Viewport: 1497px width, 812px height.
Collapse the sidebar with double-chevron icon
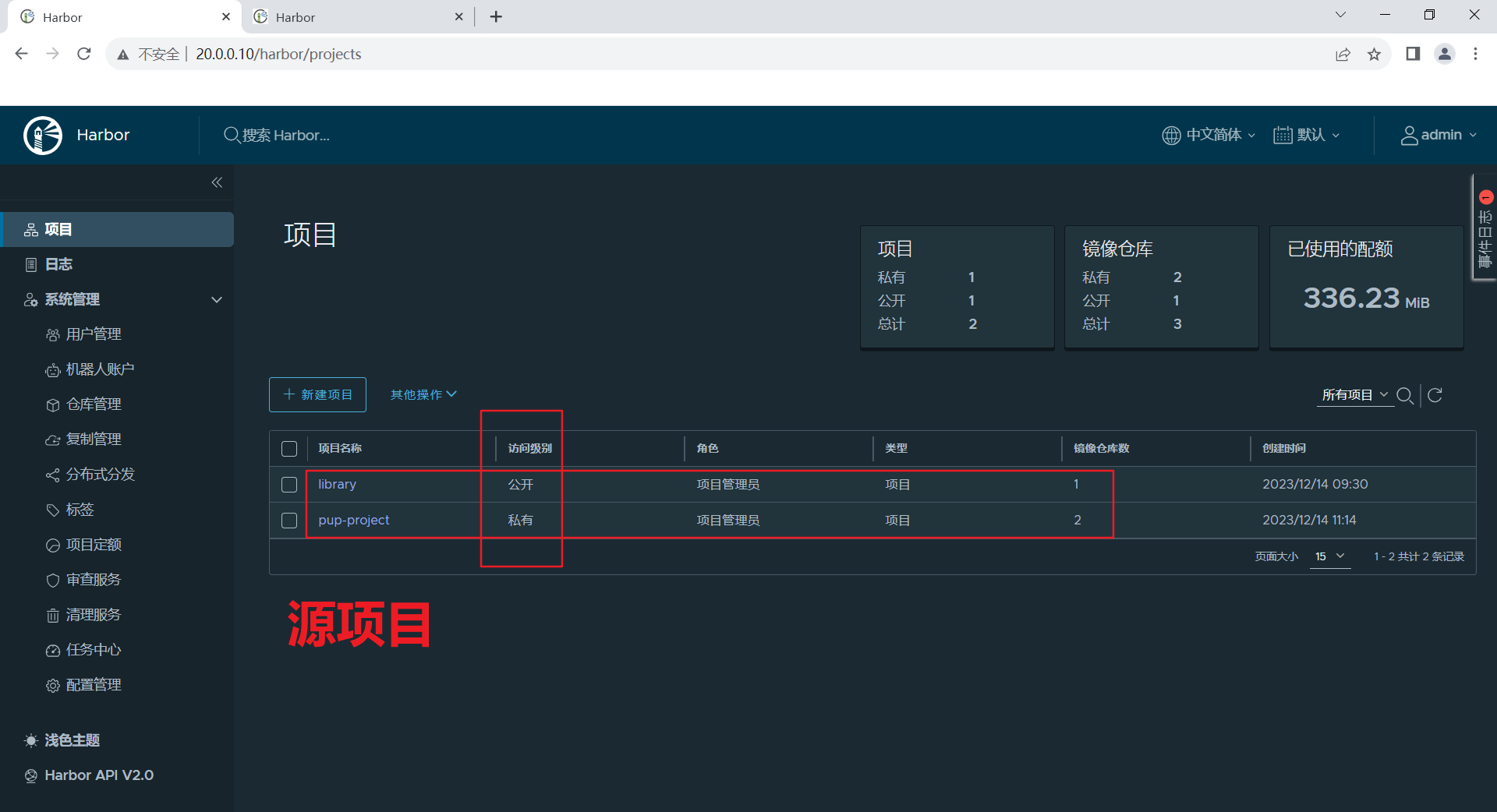217,182
